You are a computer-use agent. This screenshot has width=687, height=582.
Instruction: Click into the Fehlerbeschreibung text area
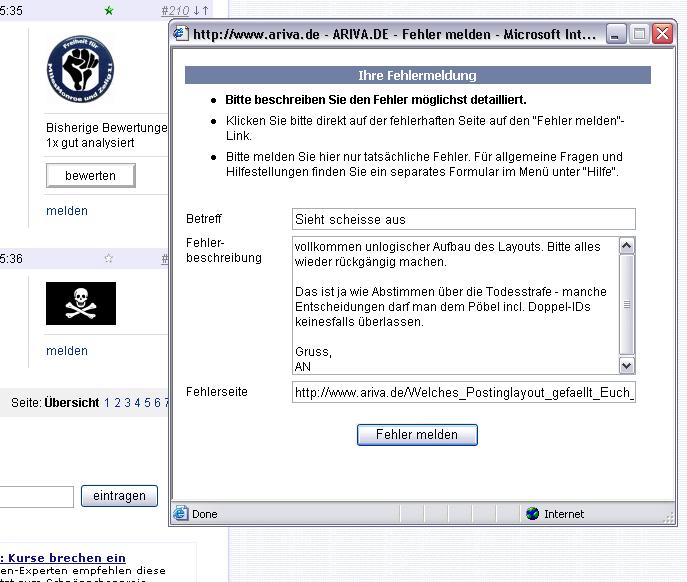tap(455, 305)
